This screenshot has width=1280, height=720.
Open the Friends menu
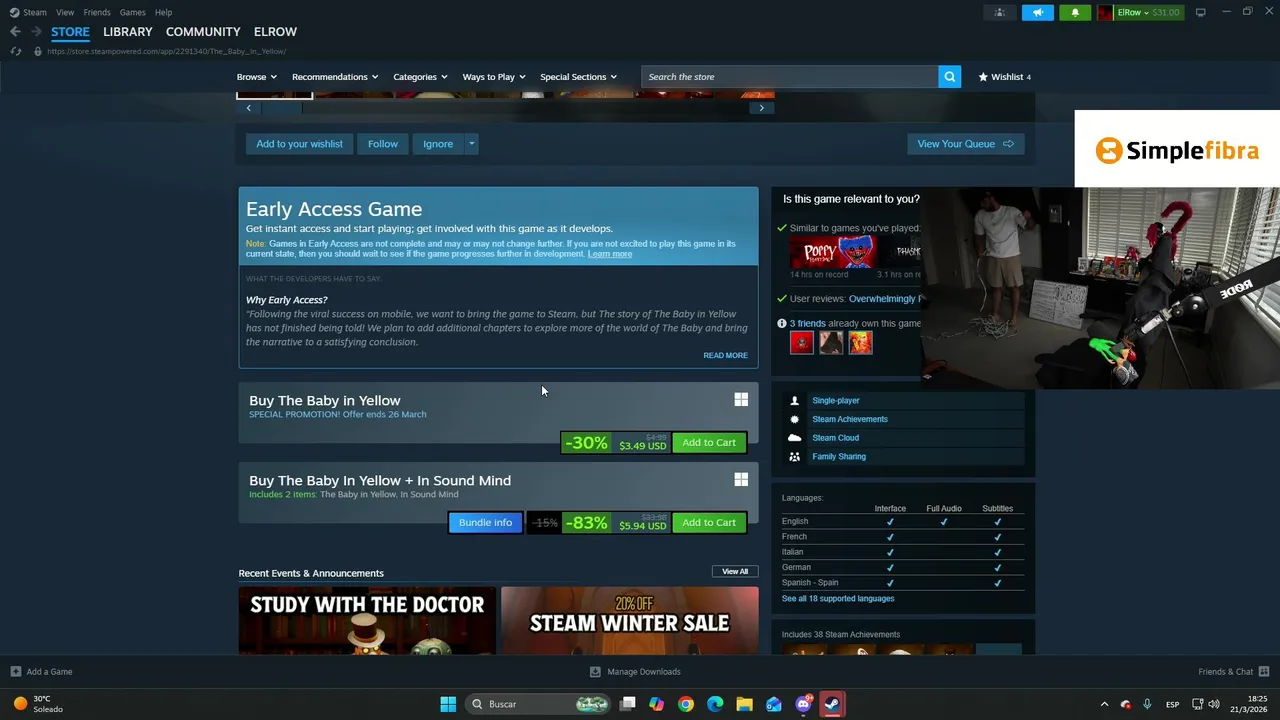pyautogui.click(x=97, y=12)
